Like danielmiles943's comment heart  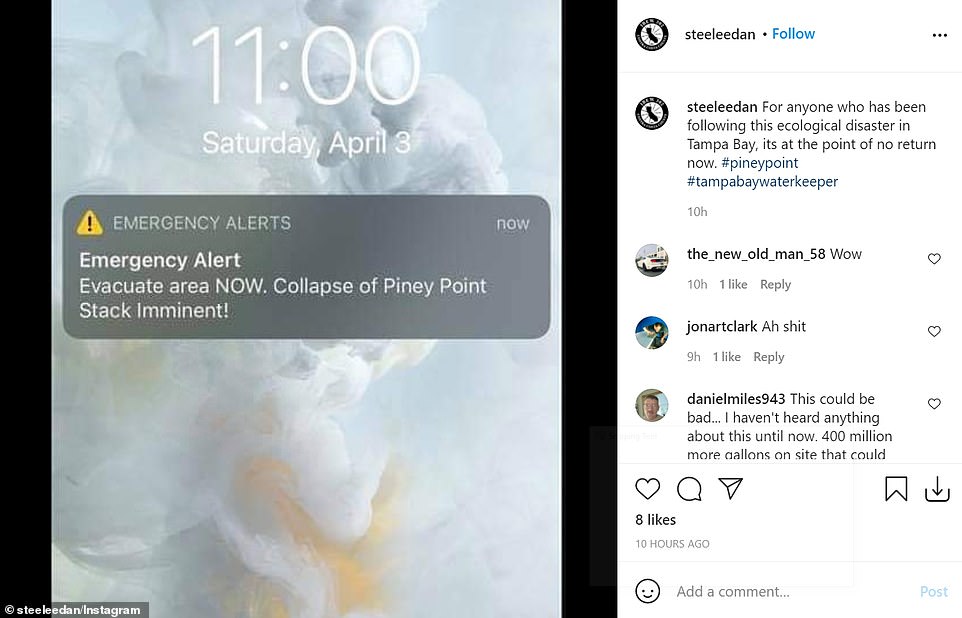(x=934, y=404)
